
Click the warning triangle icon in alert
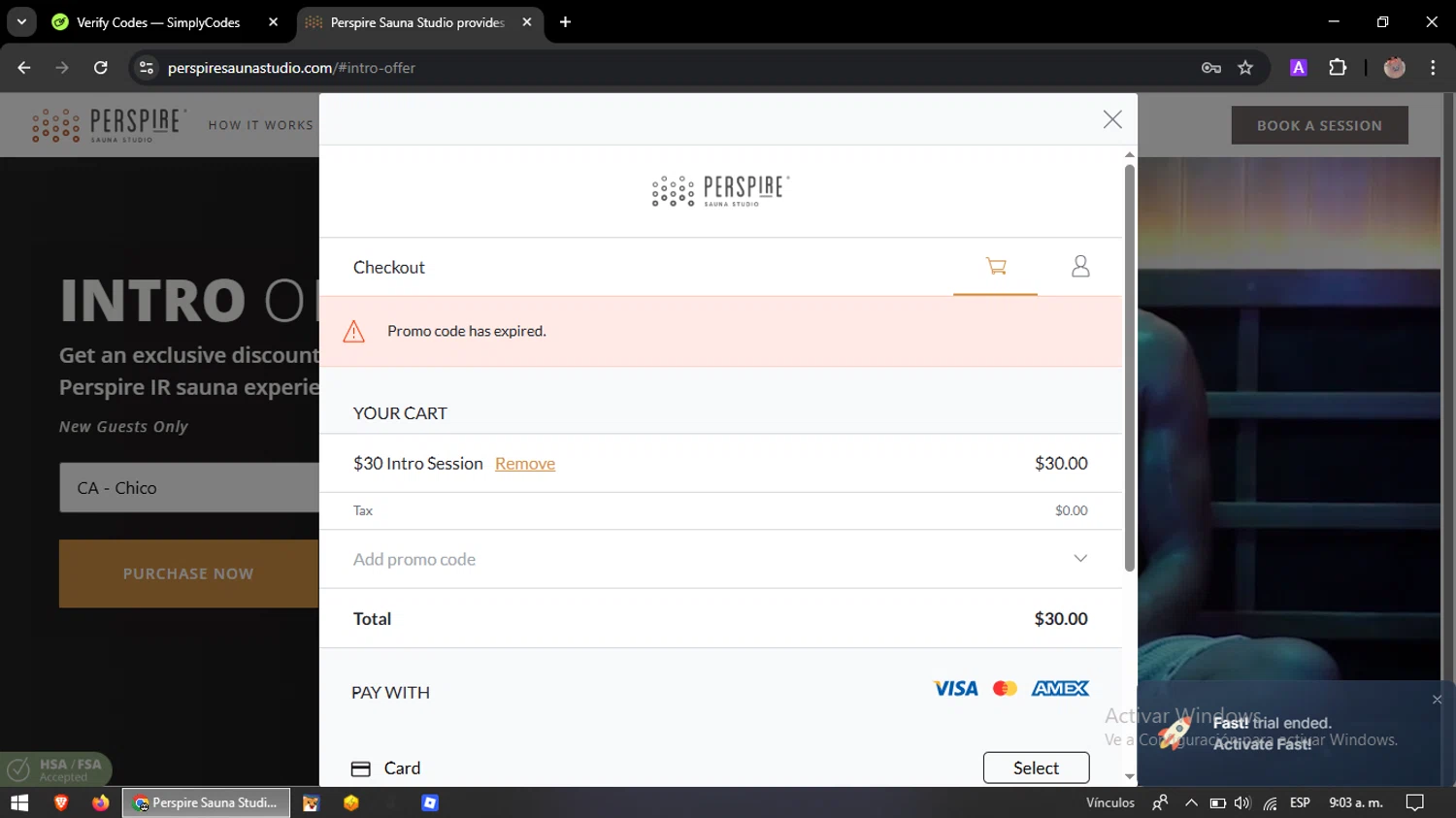click(x=354, y=332)
